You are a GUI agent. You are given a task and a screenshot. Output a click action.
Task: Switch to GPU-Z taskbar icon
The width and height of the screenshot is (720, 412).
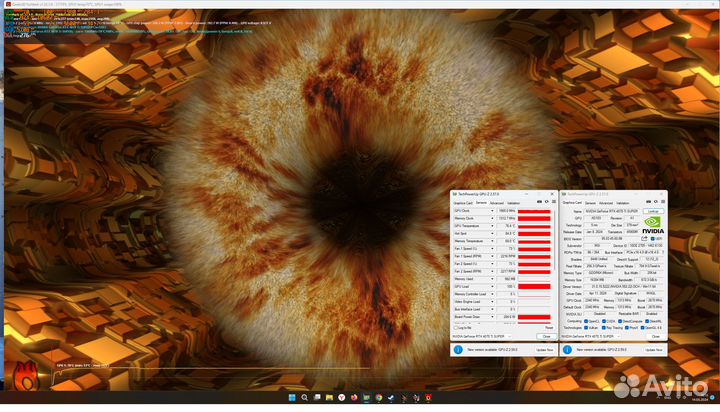pyautogui.click(x=366, y=397)
